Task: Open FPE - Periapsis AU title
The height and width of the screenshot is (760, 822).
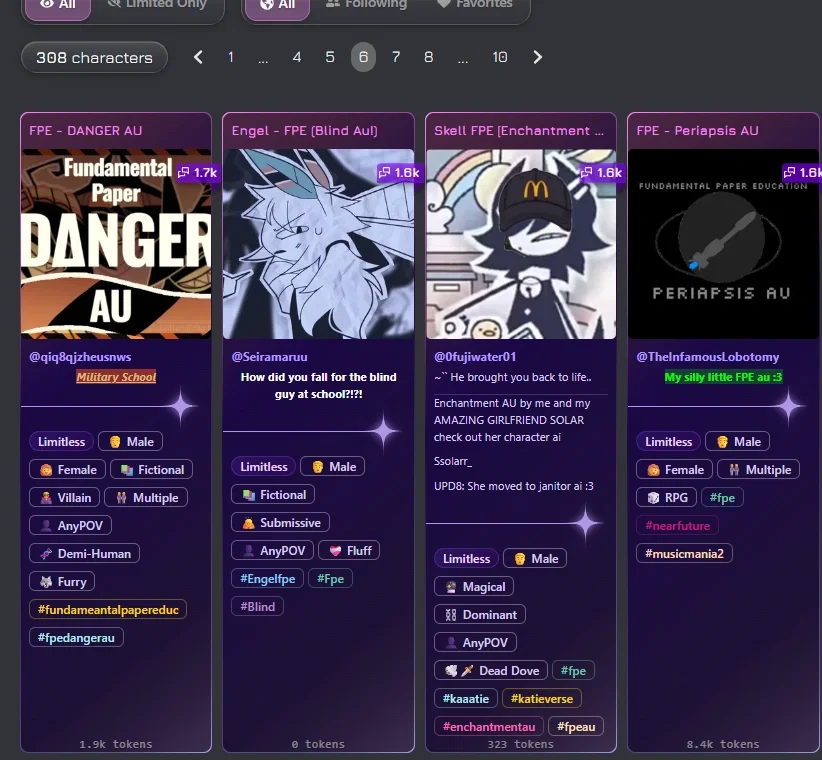Action: pyautogui.click(x=697, y=131)
